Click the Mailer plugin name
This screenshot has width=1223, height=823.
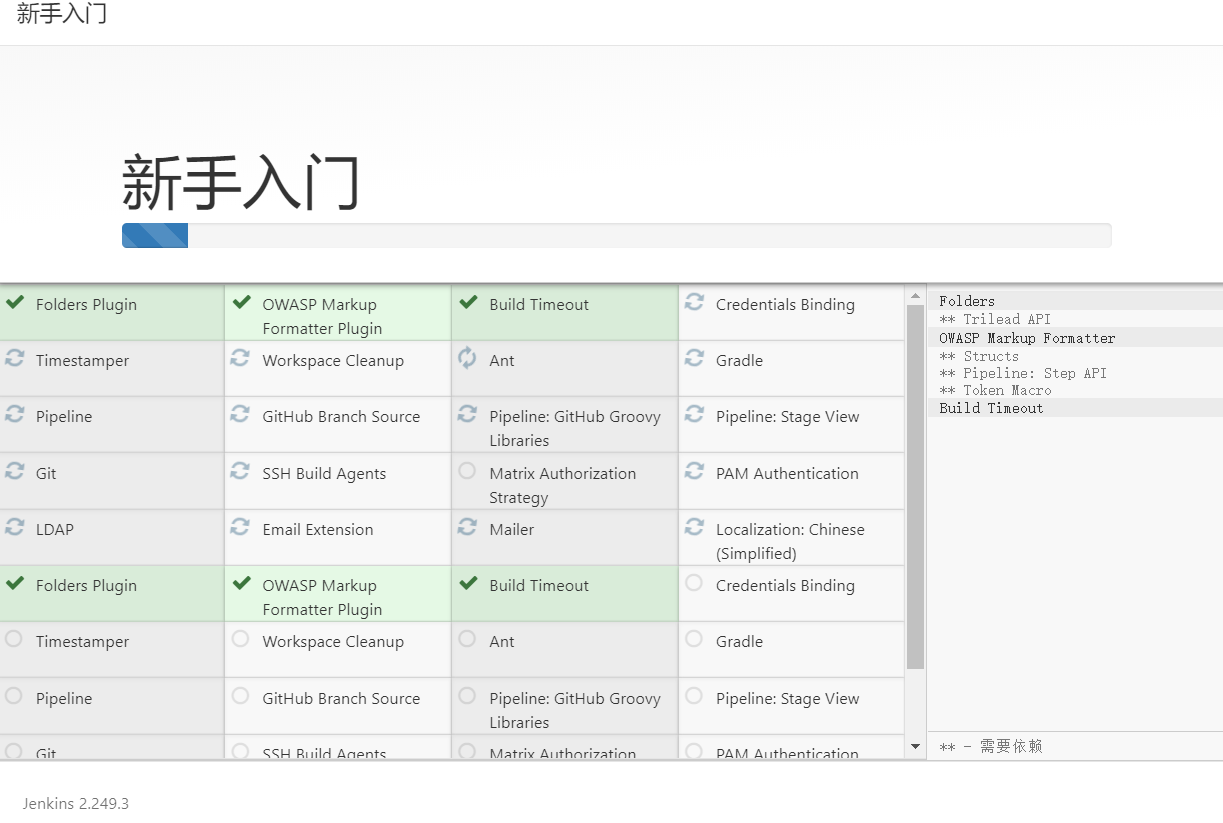pyautogui.click(x=512, y=530)
